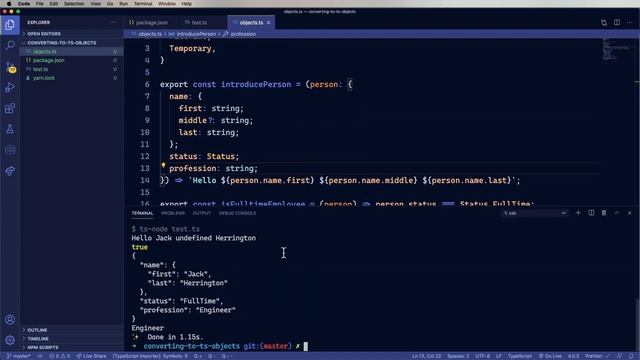Split the editor to the right
640x360 pixels.
(x=617, y=22)
